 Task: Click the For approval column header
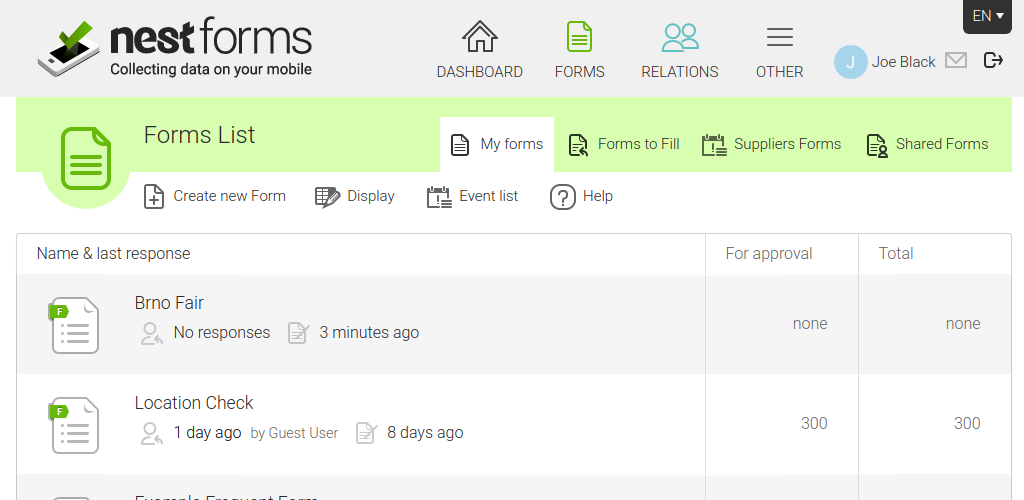[x=769, y=253]
